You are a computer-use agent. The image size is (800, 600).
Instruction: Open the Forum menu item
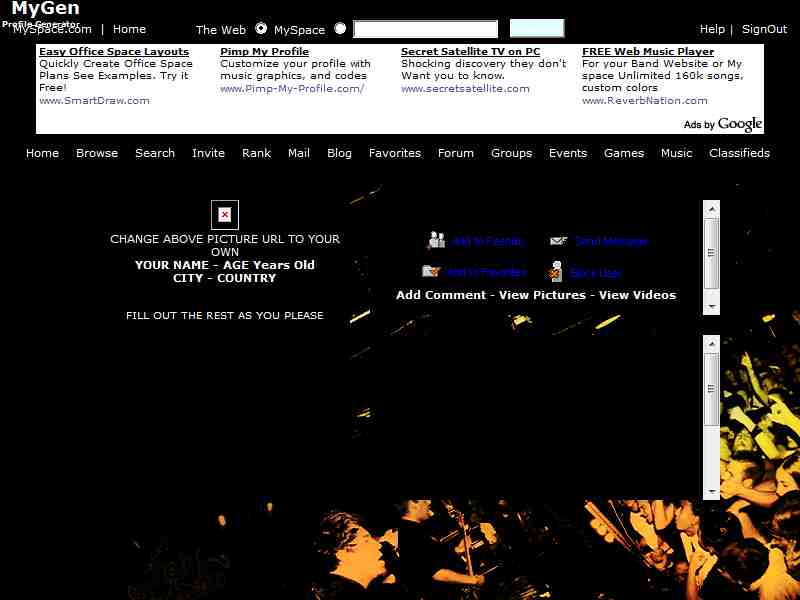tap(456, 153)
